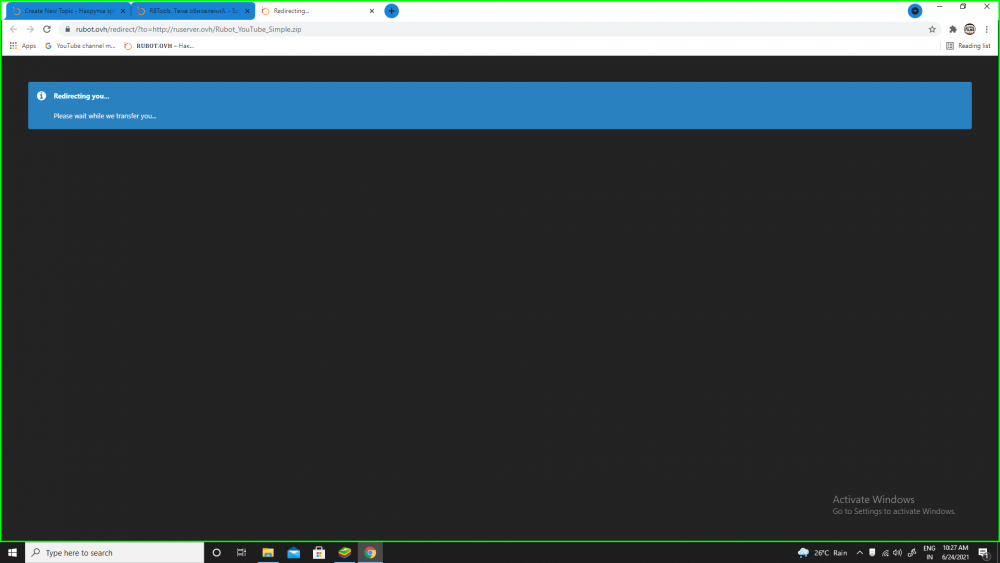Click the removable device tray icon
The image size is (1000, 563).
click(x=872, y=553)
